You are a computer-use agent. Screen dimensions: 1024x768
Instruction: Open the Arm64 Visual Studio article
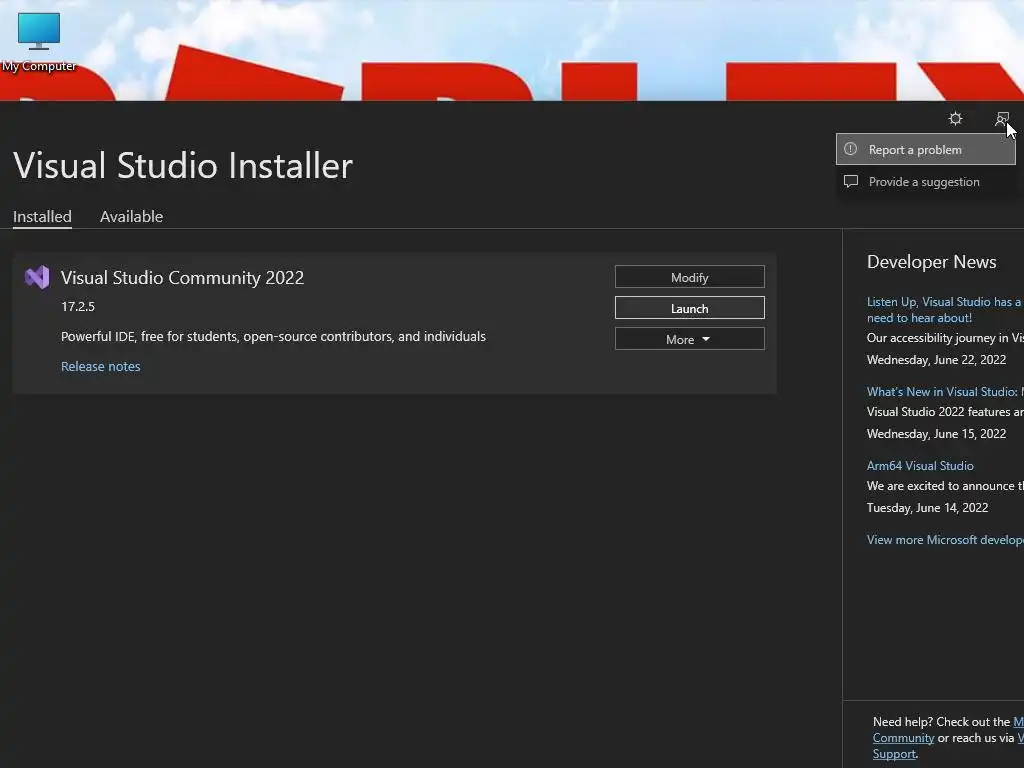pyautogui.click(x=920, y=466)
